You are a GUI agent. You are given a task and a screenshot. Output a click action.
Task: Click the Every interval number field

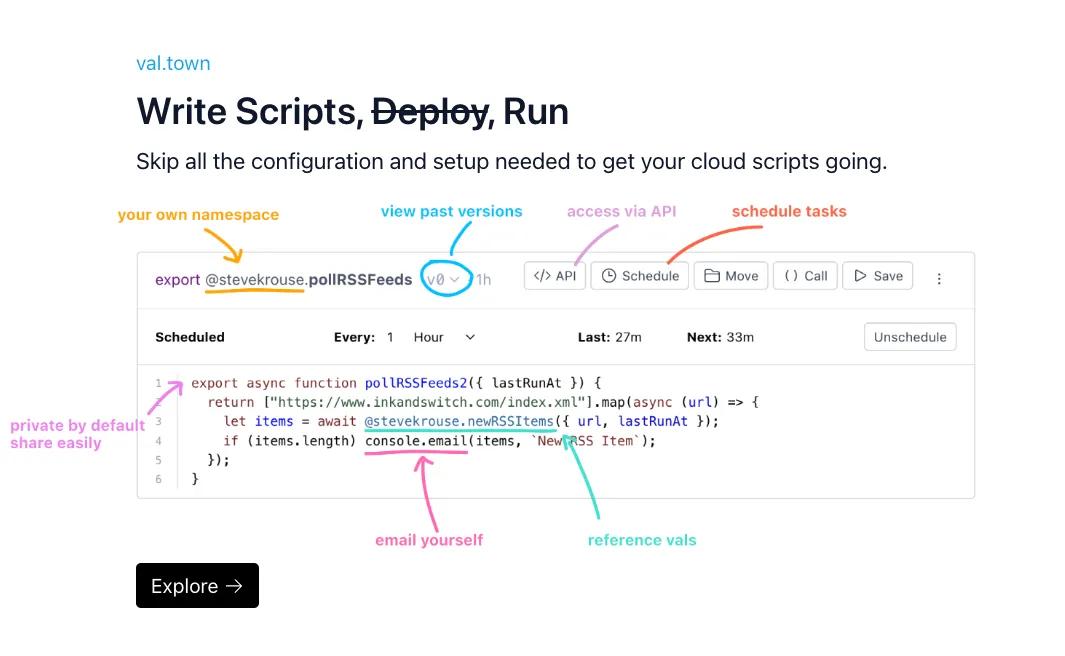(x=391, y=337)
